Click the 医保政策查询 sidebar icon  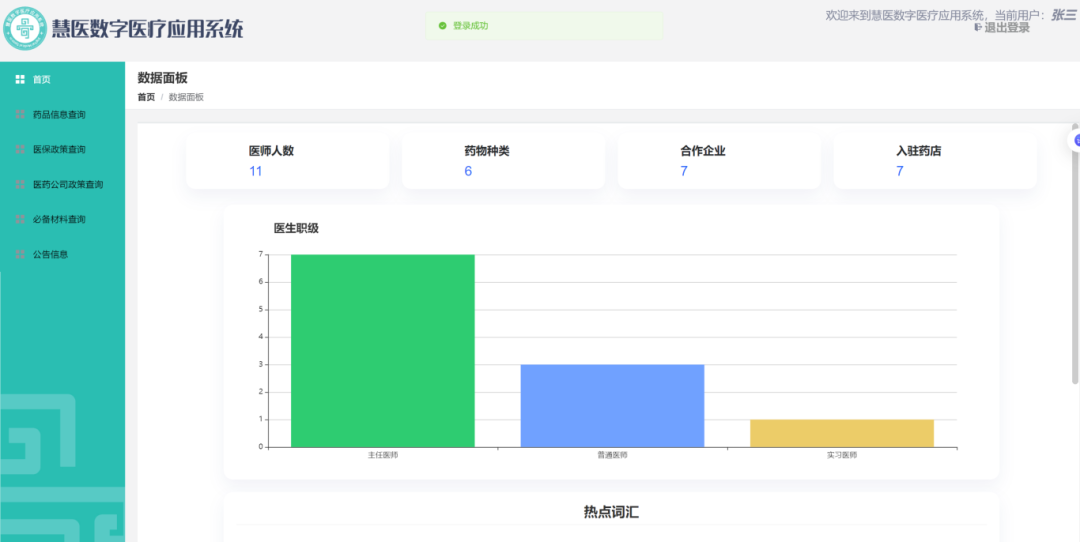[x=20, y=149]
